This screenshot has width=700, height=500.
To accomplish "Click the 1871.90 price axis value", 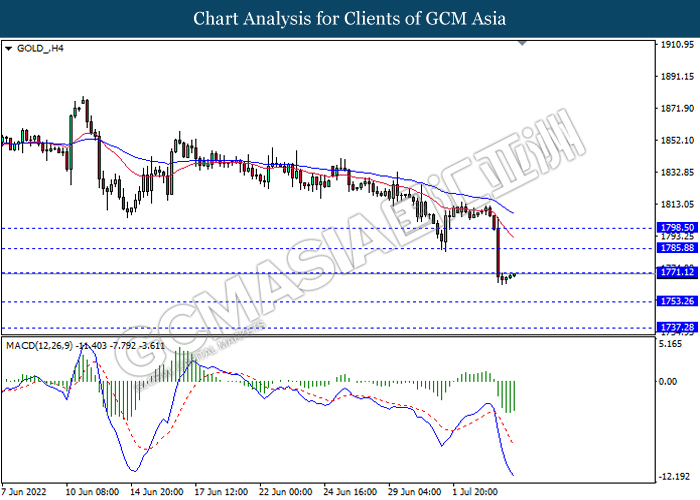I will click(677, 108).
